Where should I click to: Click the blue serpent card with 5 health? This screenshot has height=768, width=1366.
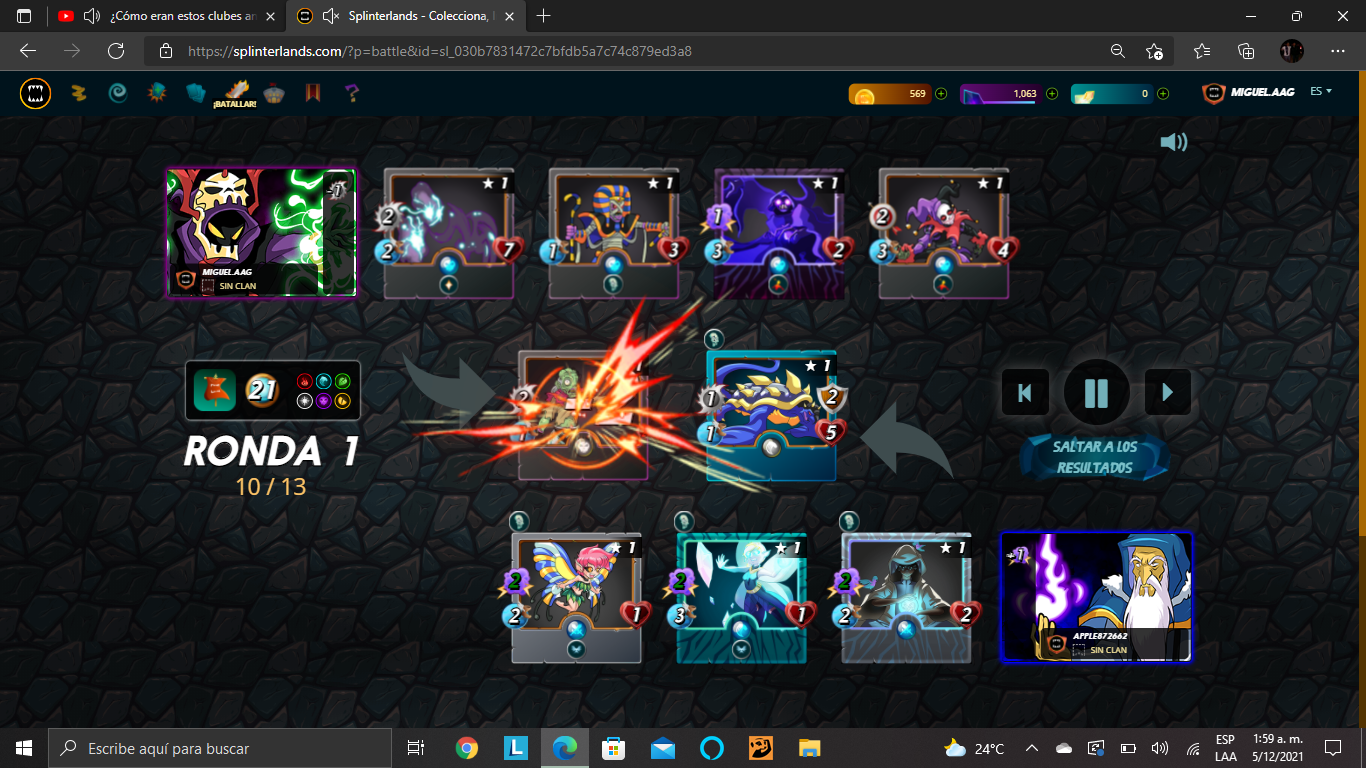tap(771, 415)
